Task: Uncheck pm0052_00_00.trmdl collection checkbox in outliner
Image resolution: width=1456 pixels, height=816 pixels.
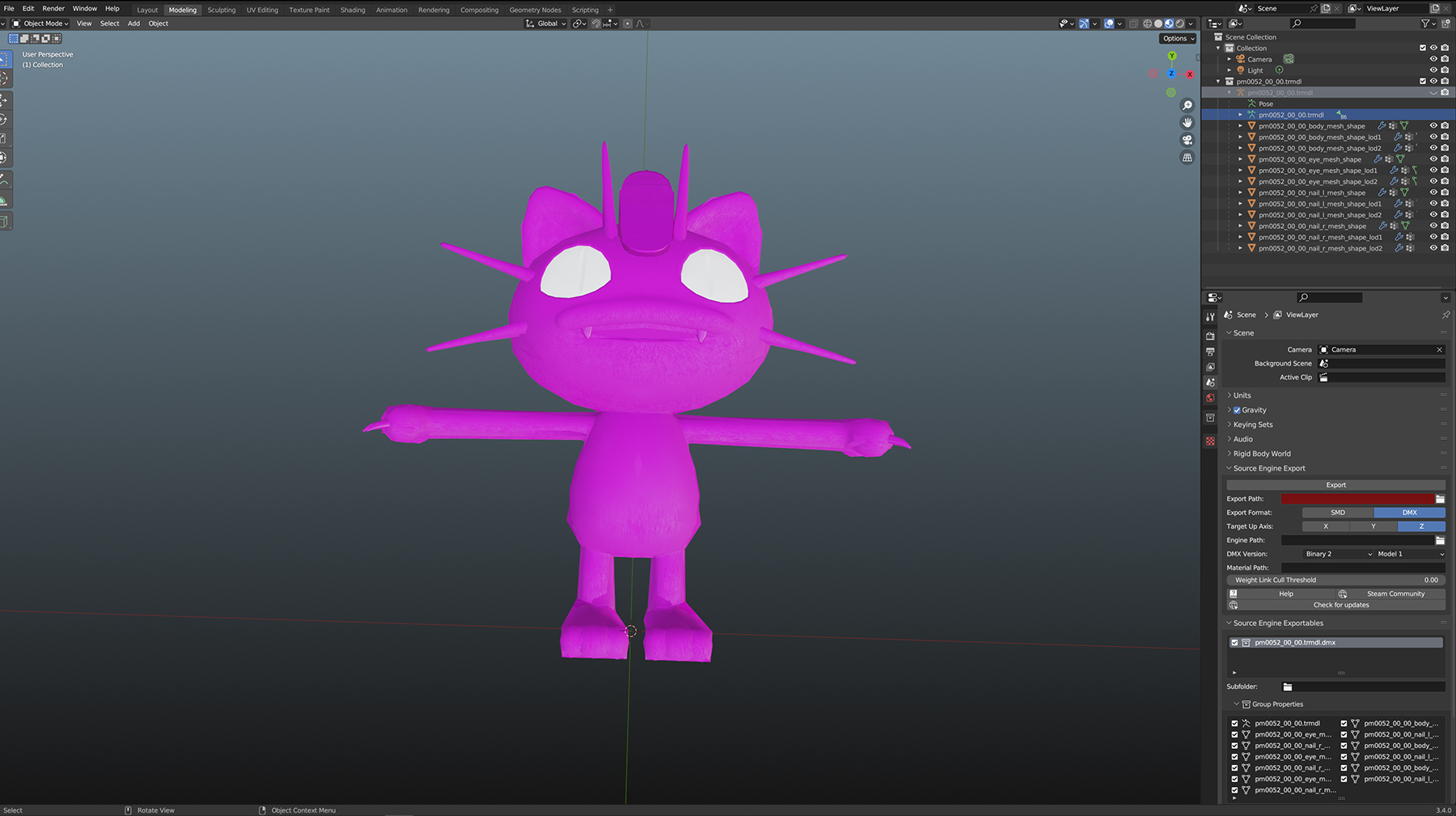Action: [x=1423, y=81]
